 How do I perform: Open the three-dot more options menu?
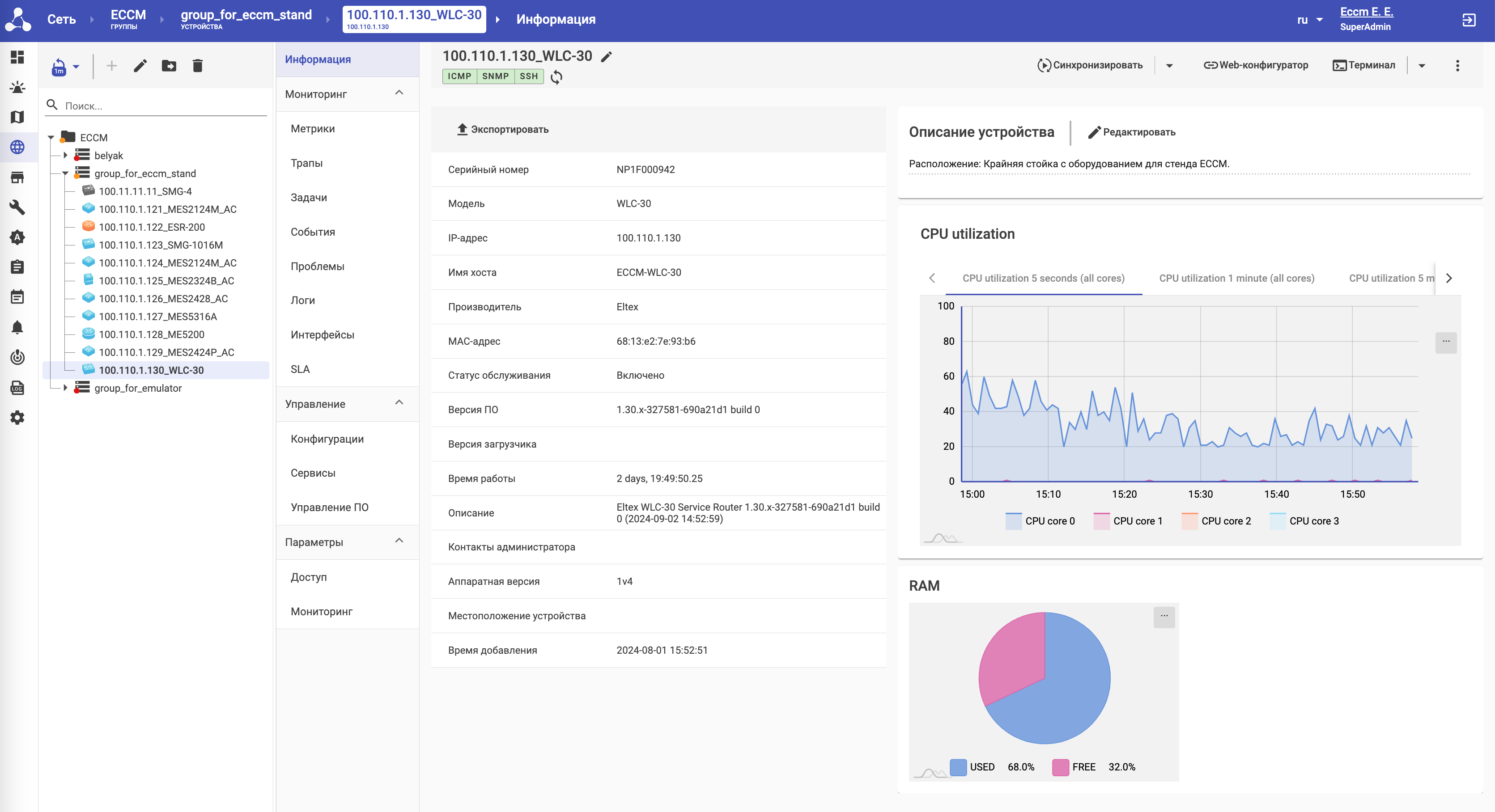1457,66
